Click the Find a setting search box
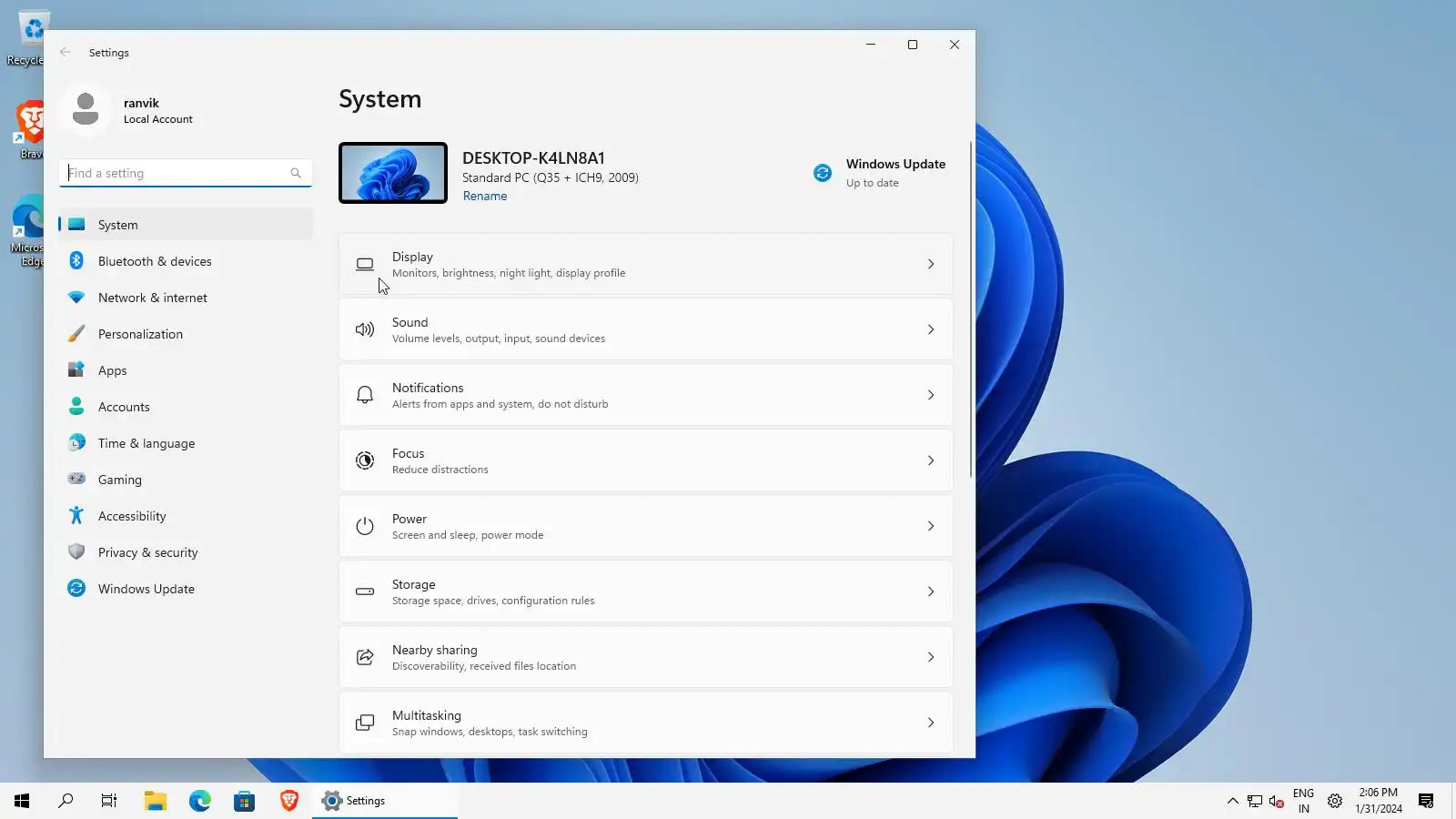1456x819 pixels. (x=186, y=173)
